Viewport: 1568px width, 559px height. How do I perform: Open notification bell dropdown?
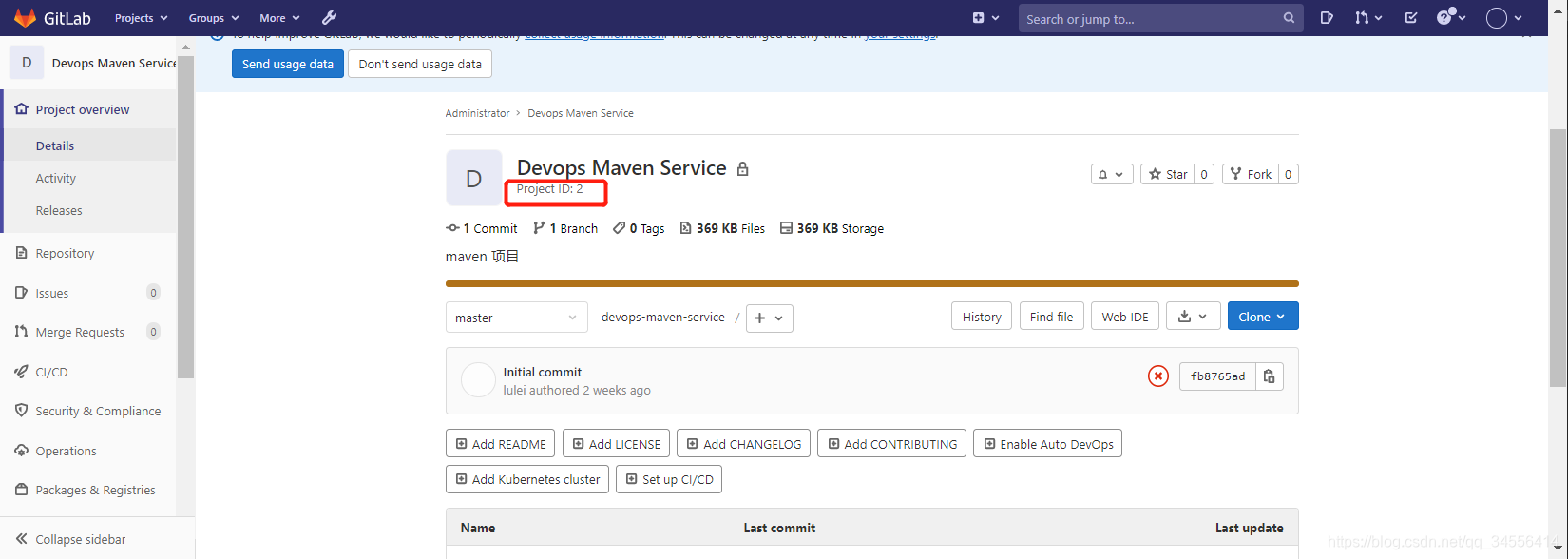[1112, 174]
